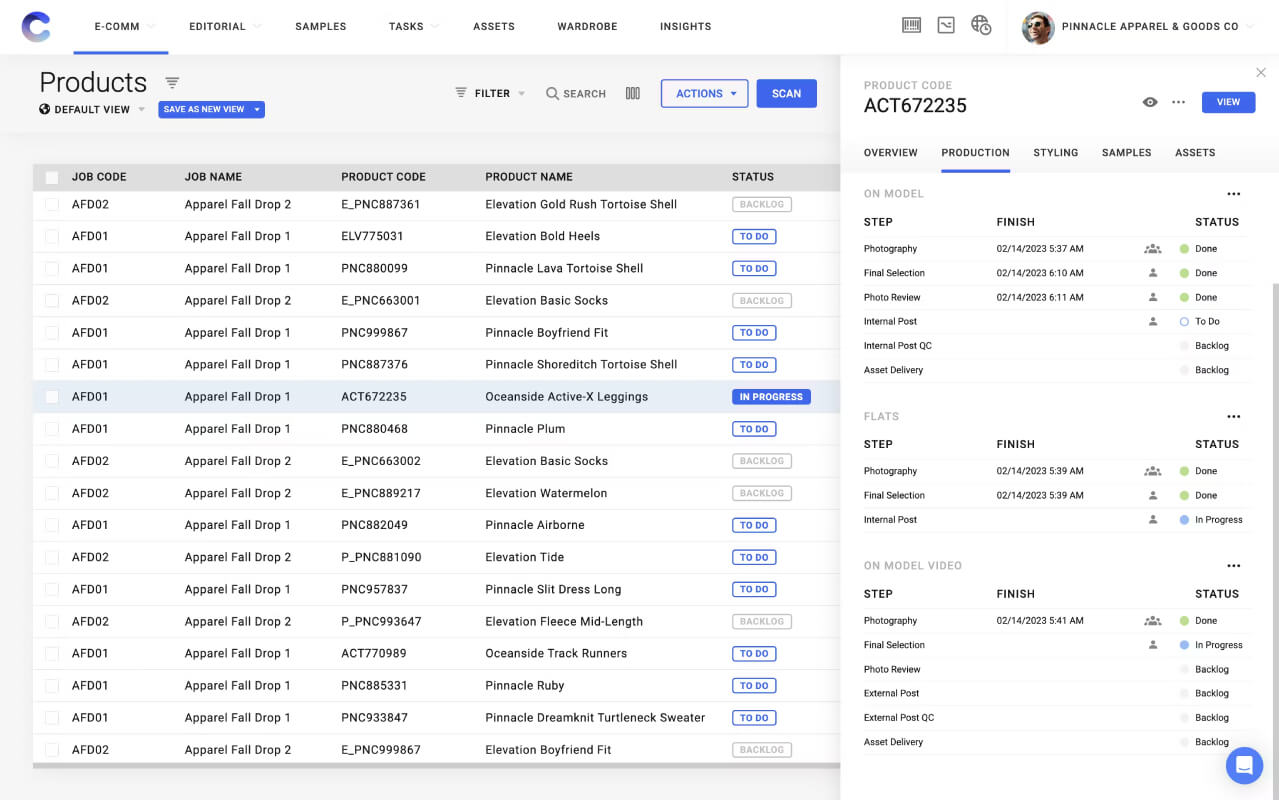Screen dimensions: 1279x800
Task: Open the three-dot menu for the Flats section
Action: click(1233, 416)
